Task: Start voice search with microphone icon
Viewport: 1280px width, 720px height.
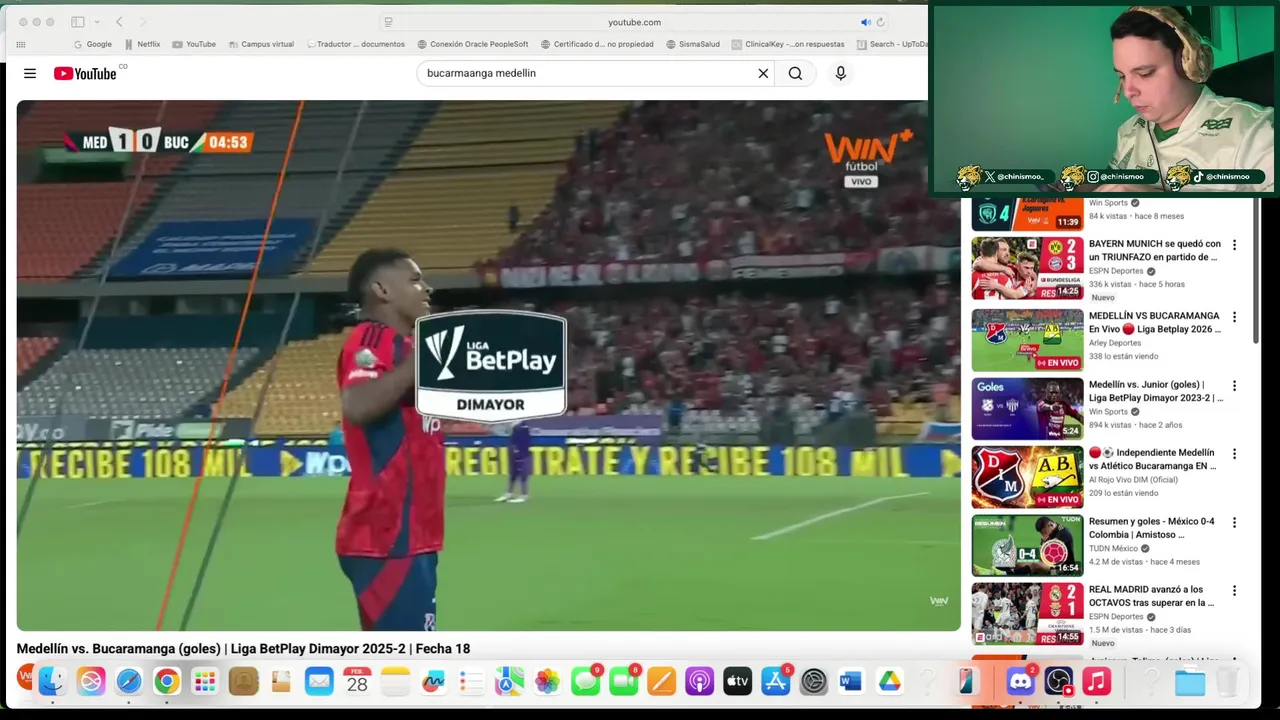Action: (x=840, y=73)
